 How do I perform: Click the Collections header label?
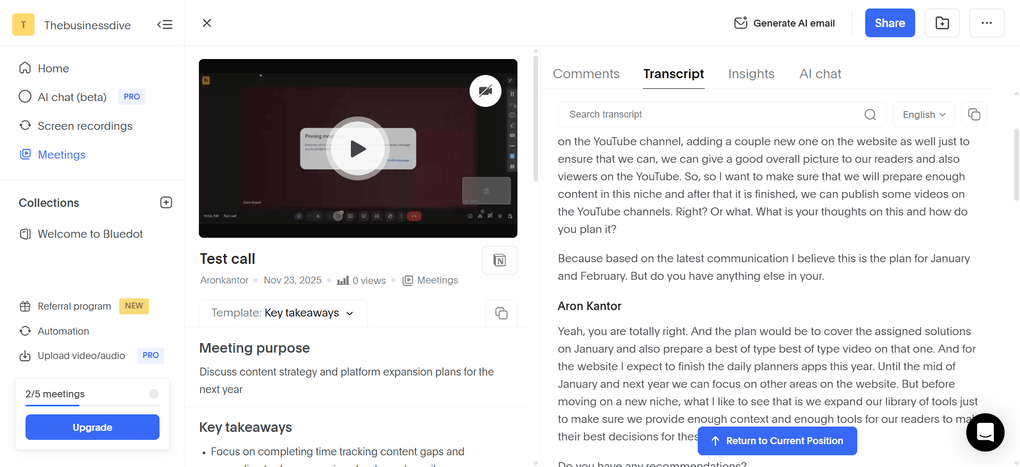click(x=49, y=202)
